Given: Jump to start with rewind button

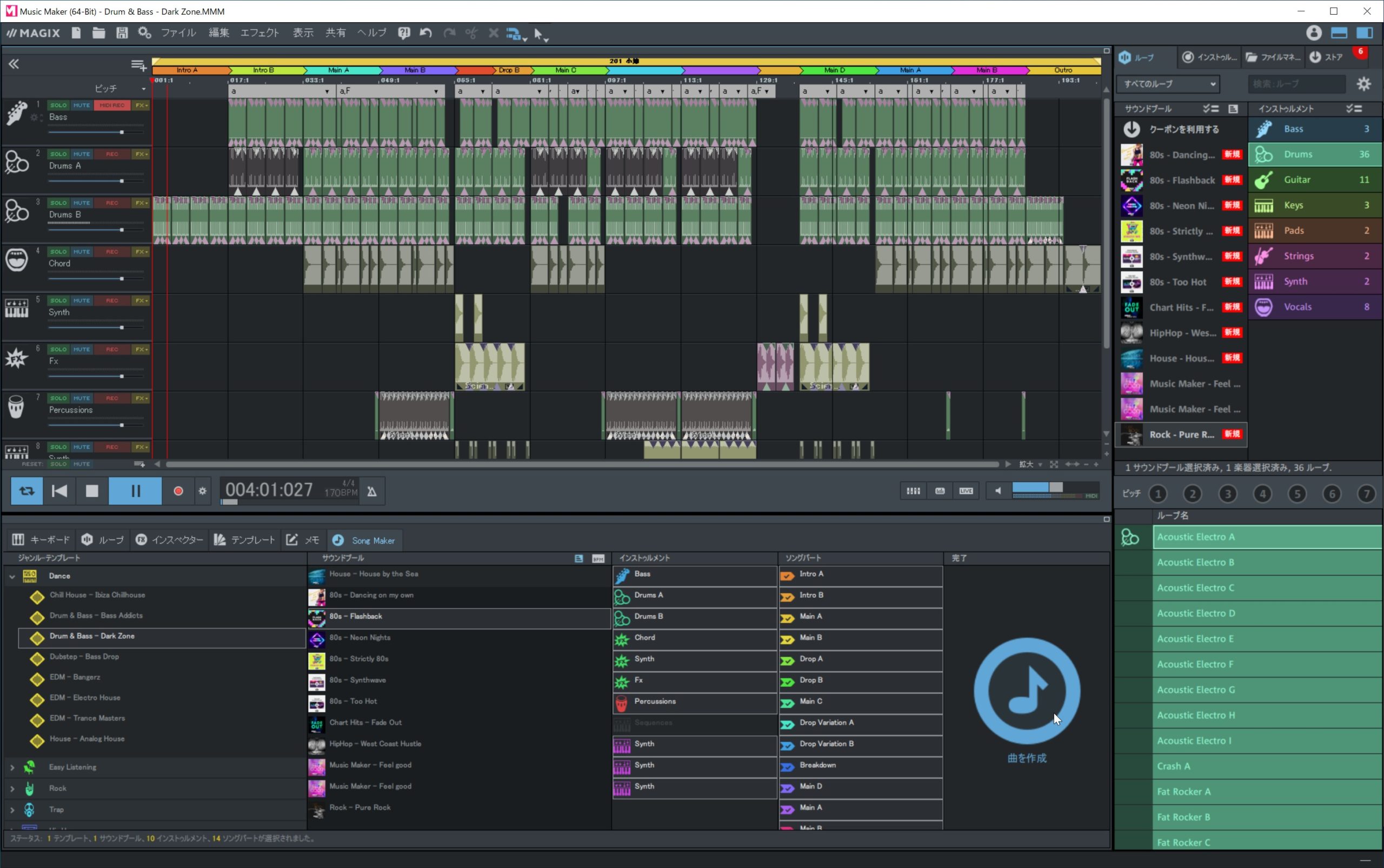Looking at the screenshot, I should tap(59, 491).
